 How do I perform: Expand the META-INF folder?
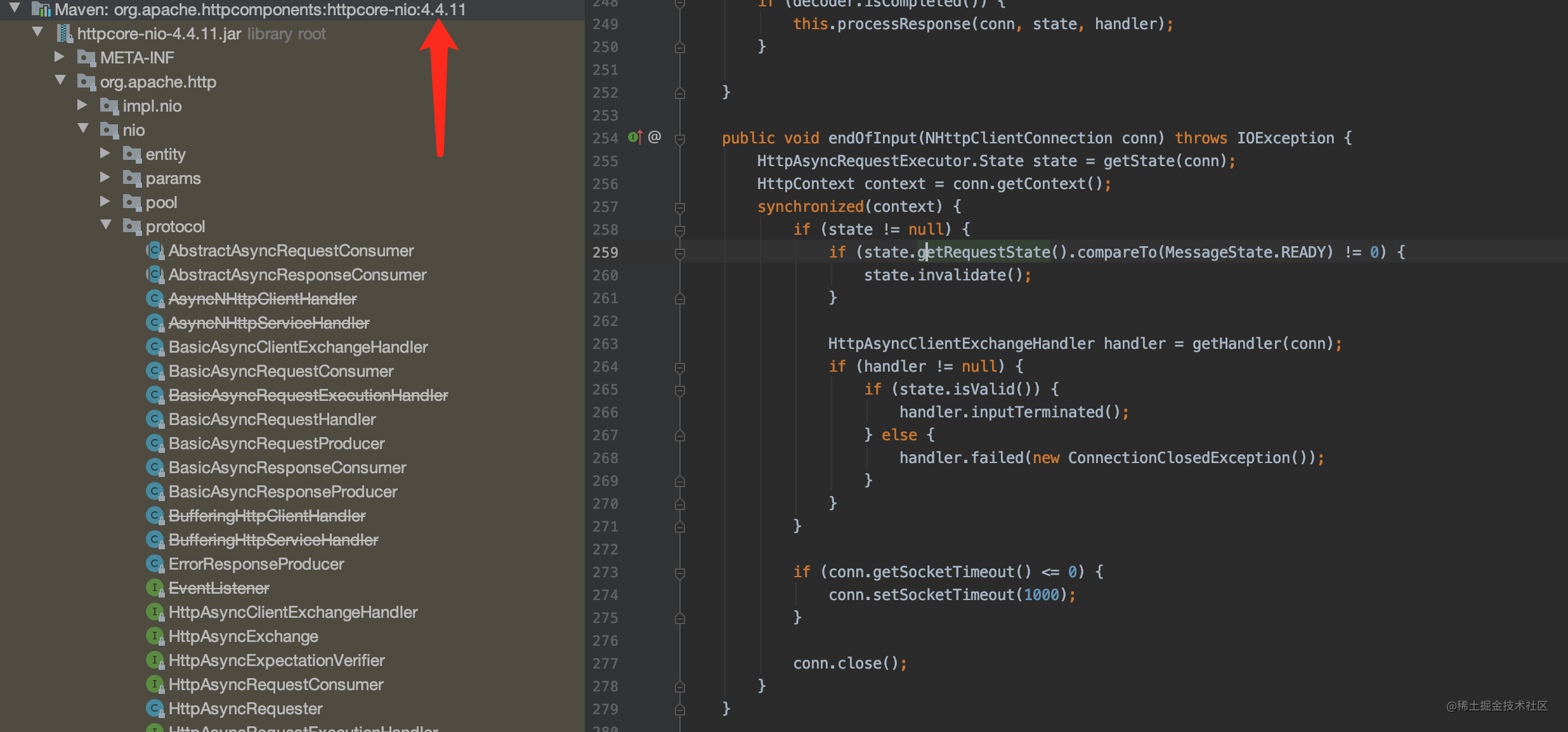(x=60, y=57)
